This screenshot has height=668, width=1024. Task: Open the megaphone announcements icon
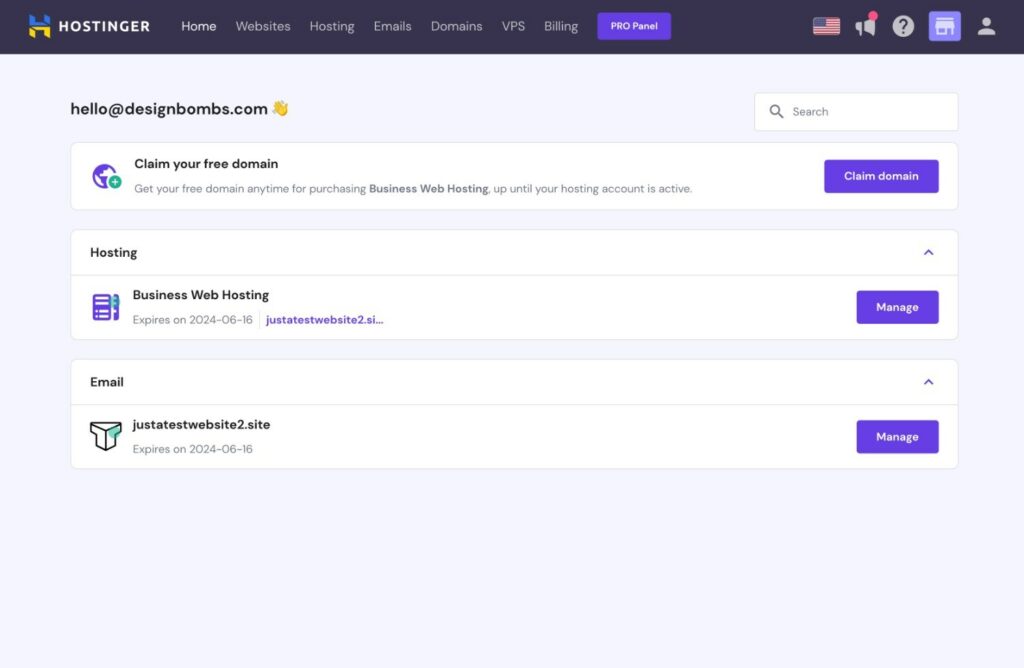click(x=865, y=26)
